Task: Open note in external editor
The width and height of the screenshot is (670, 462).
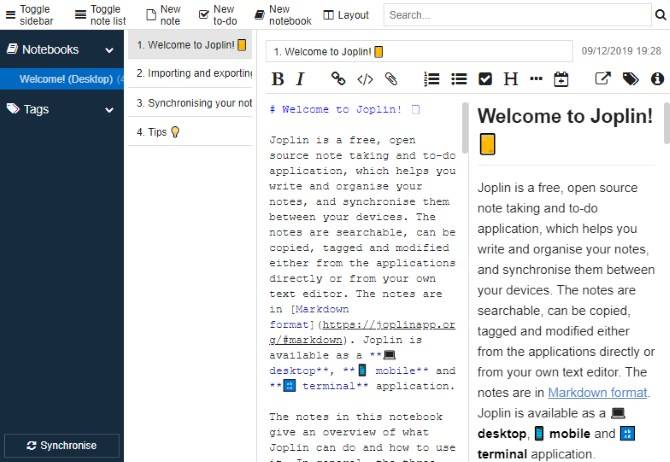Action: click(603, 79)
